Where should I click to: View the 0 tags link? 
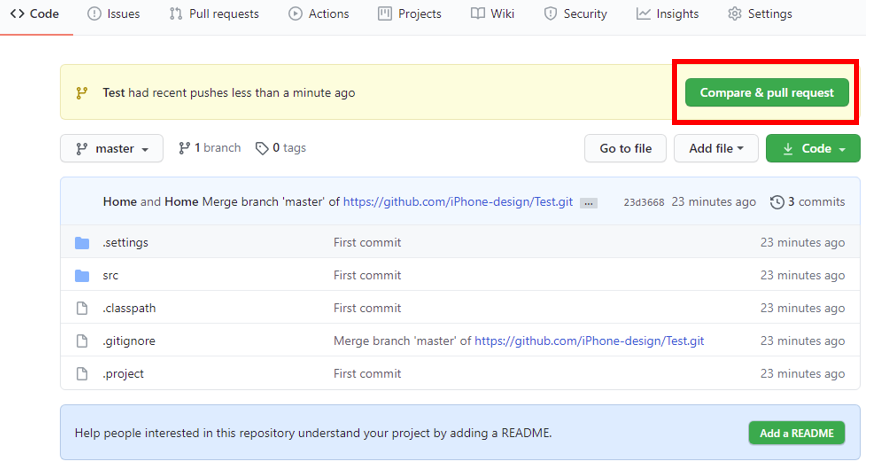pos(280,148)
